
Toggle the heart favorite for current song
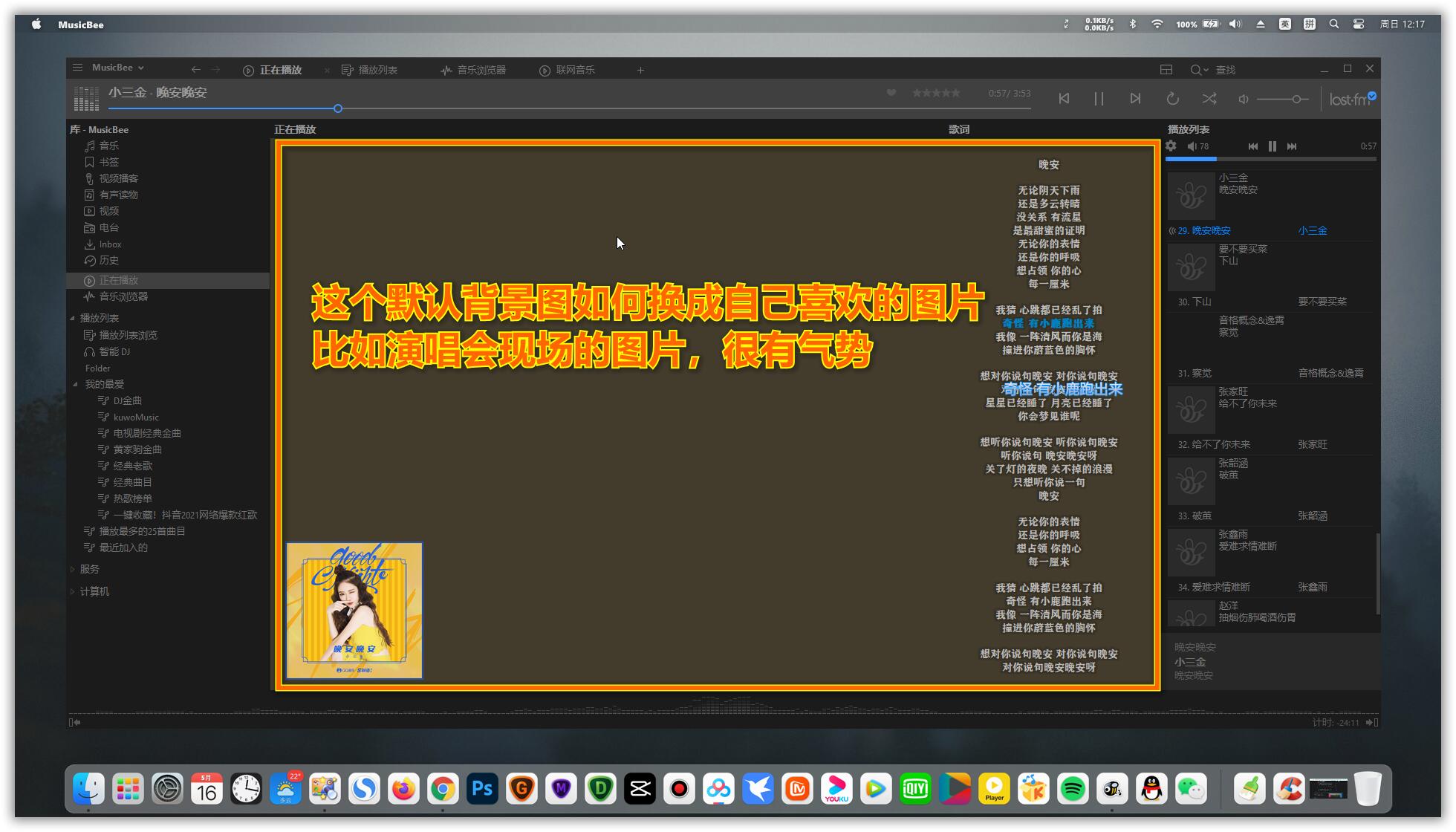(x=891, y=93)
